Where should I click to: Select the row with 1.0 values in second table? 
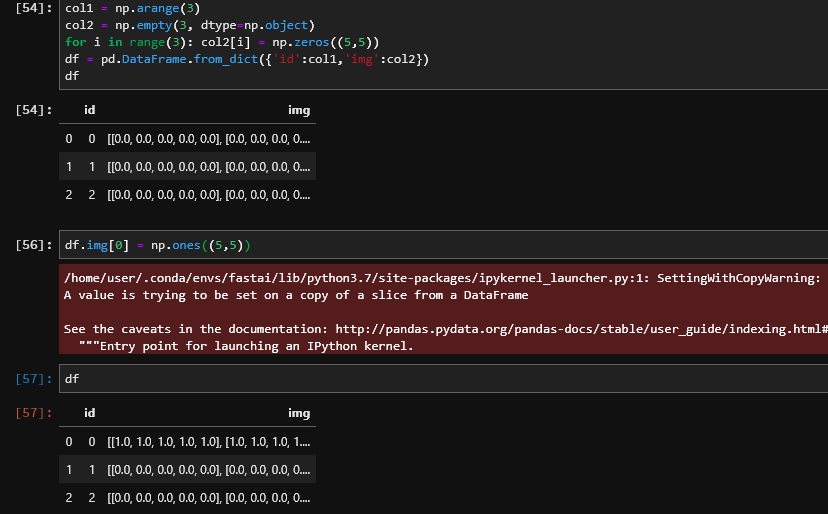188,441
